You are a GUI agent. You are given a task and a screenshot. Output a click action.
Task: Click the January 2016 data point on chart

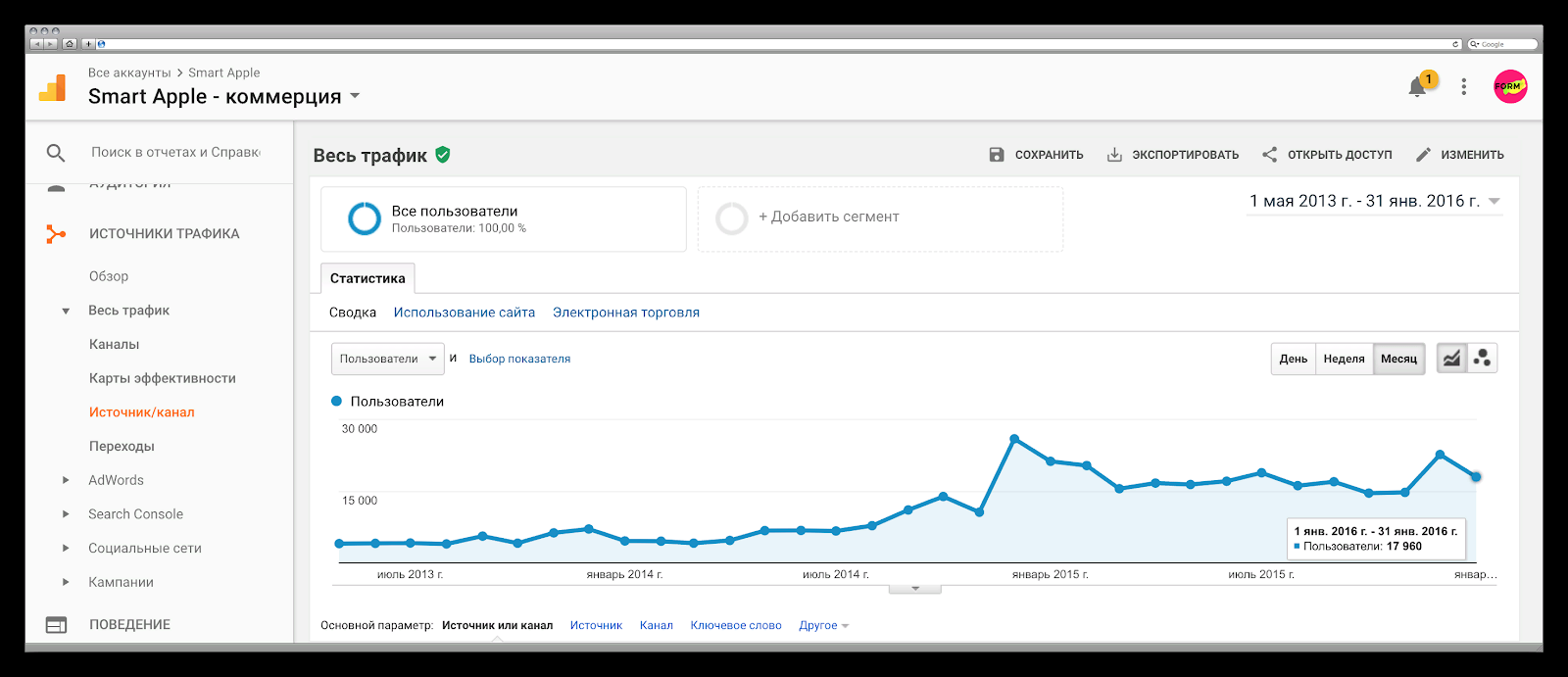coord(1476,477)
